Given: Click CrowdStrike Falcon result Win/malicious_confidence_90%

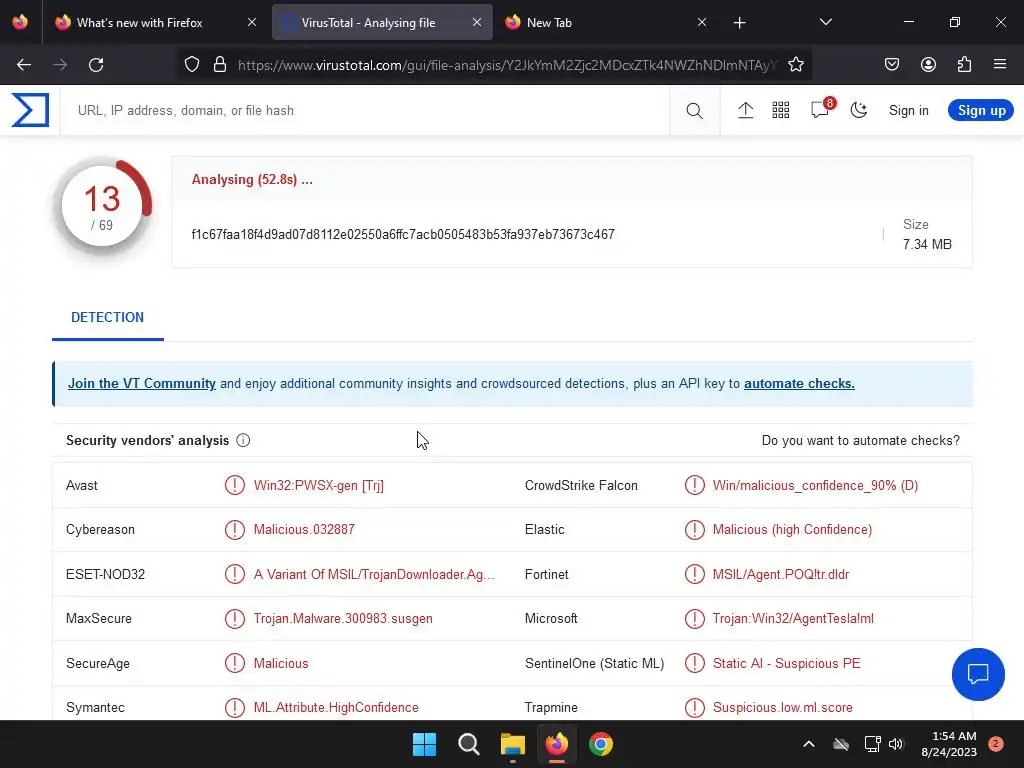Looking at the screenshot, I should click(815, 485).
